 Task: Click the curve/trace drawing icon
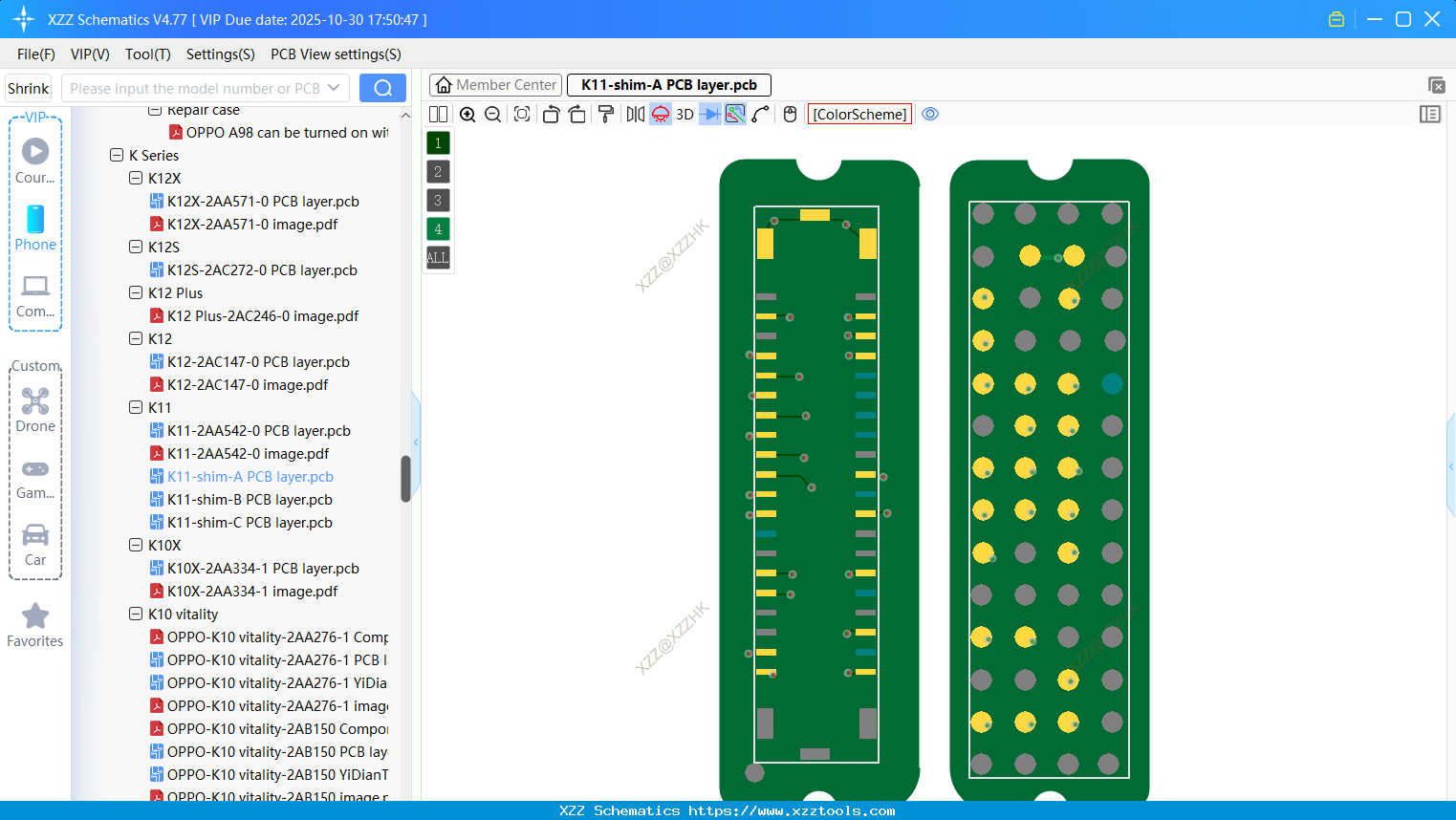pyautogui.click(x=760, y=114)
